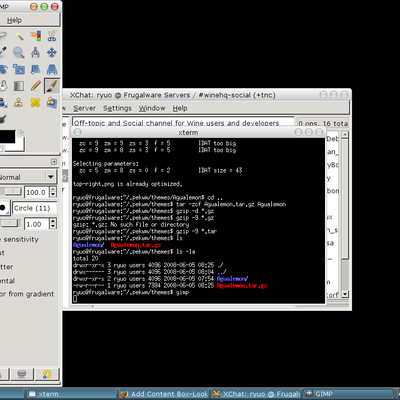Open the XChat Server menu

coord(85,108)
